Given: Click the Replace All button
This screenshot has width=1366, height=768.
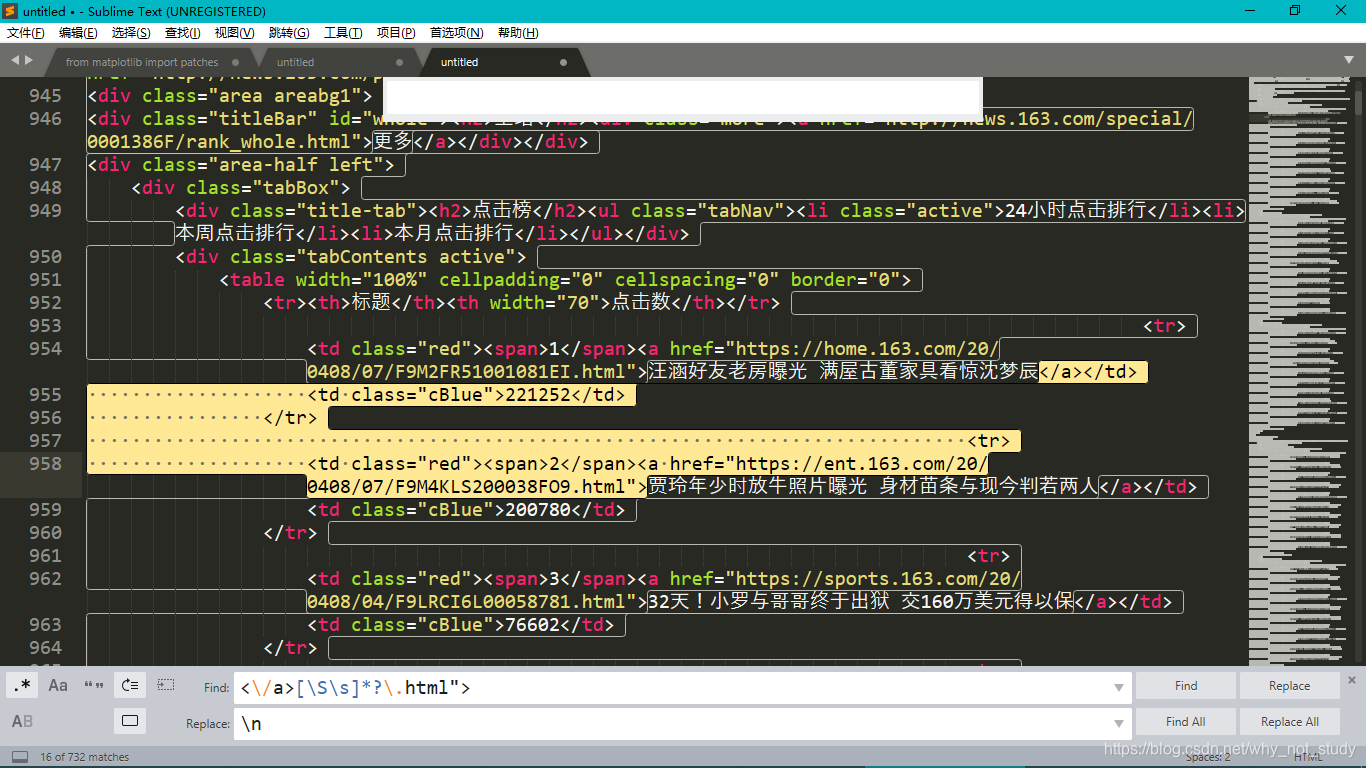Looking at the screenshot, I should 1290,722.
